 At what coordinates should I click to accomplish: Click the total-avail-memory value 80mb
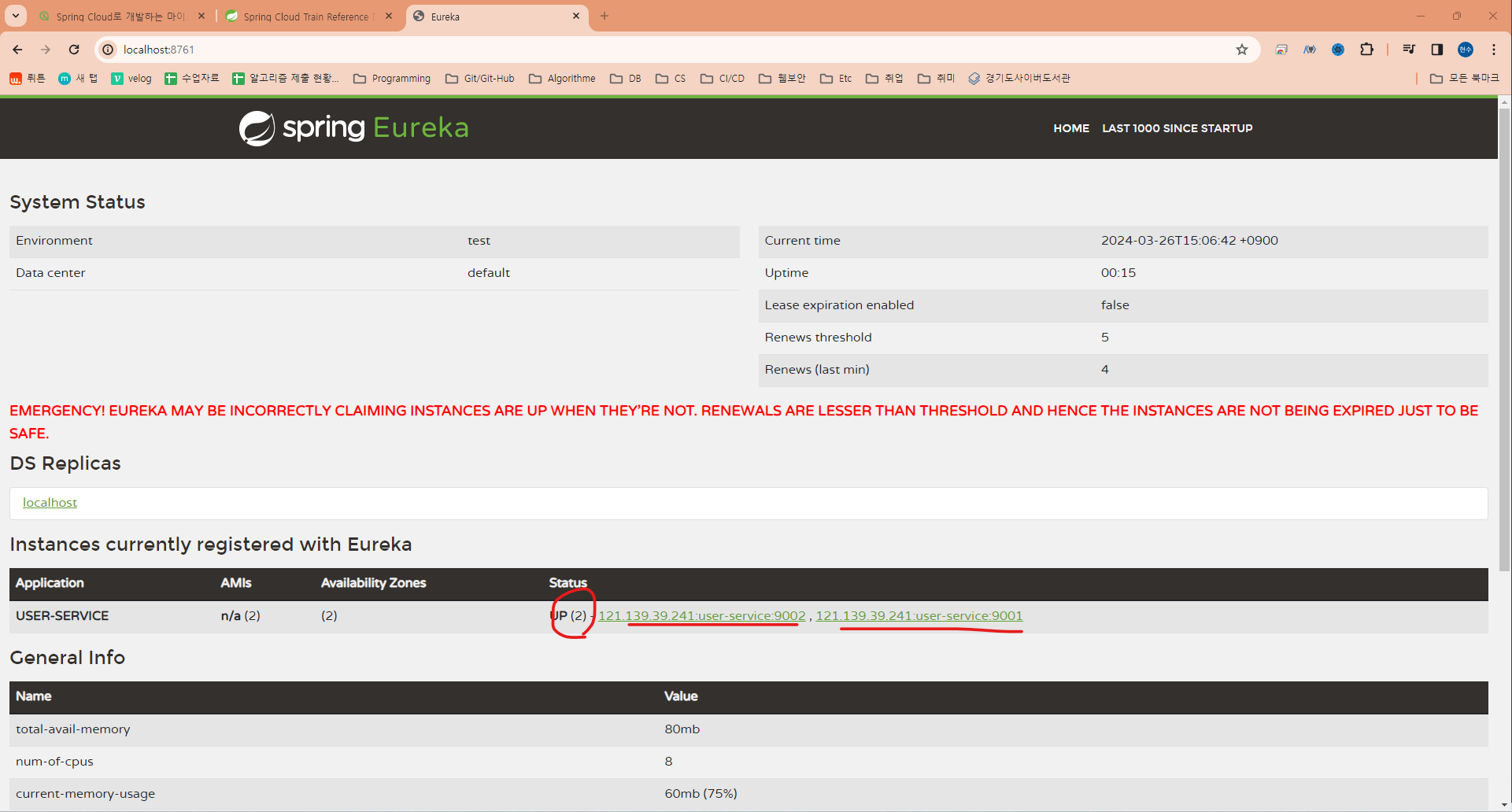tap(682, 729)
